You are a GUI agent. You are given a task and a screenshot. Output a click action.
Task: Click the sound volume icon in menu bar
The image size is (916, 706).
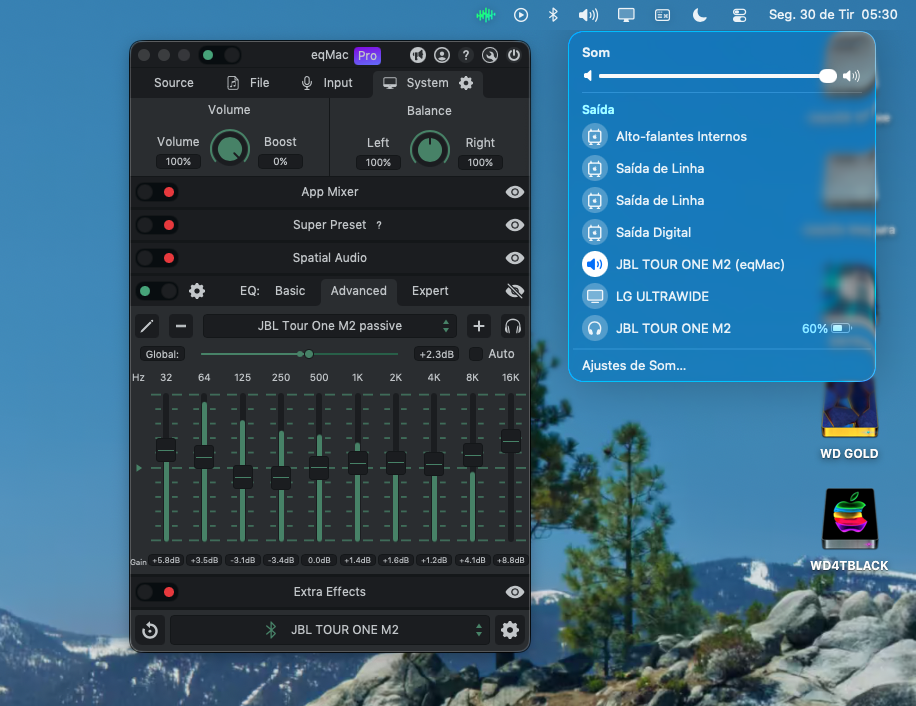(x=588, y=15)
